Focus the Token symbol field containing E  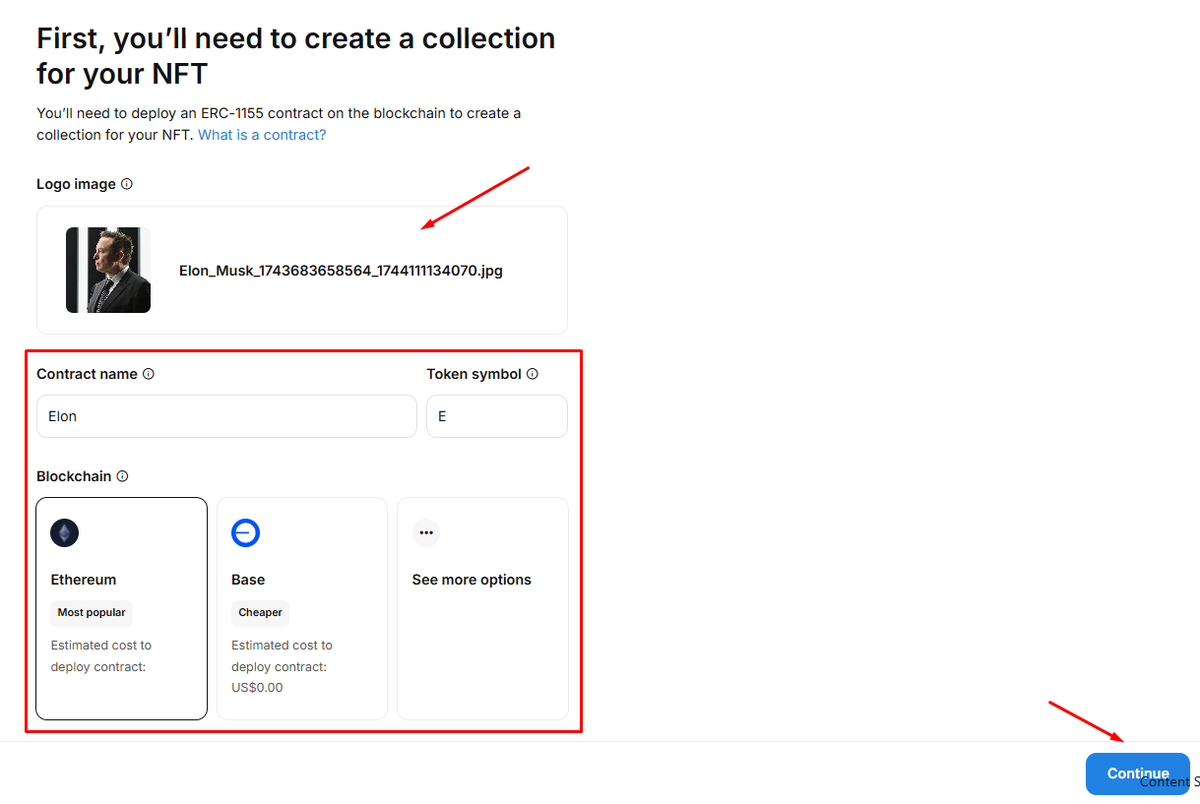coord(497,416)
